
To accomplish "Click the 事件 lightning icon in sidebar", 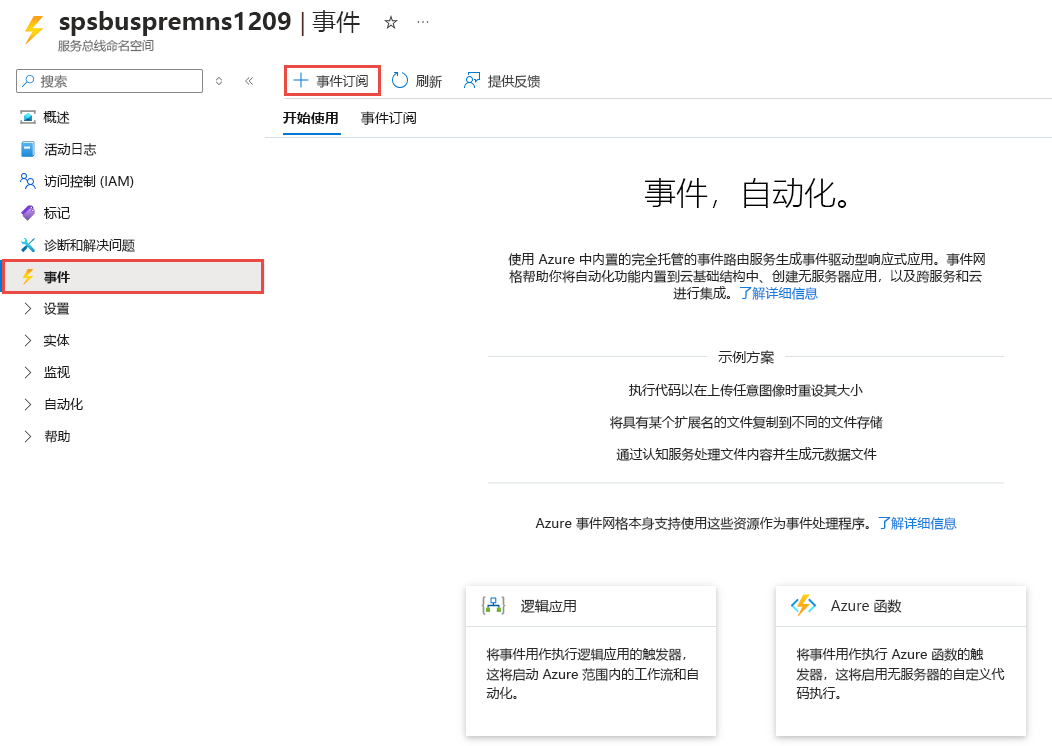I will pos(28,276).
